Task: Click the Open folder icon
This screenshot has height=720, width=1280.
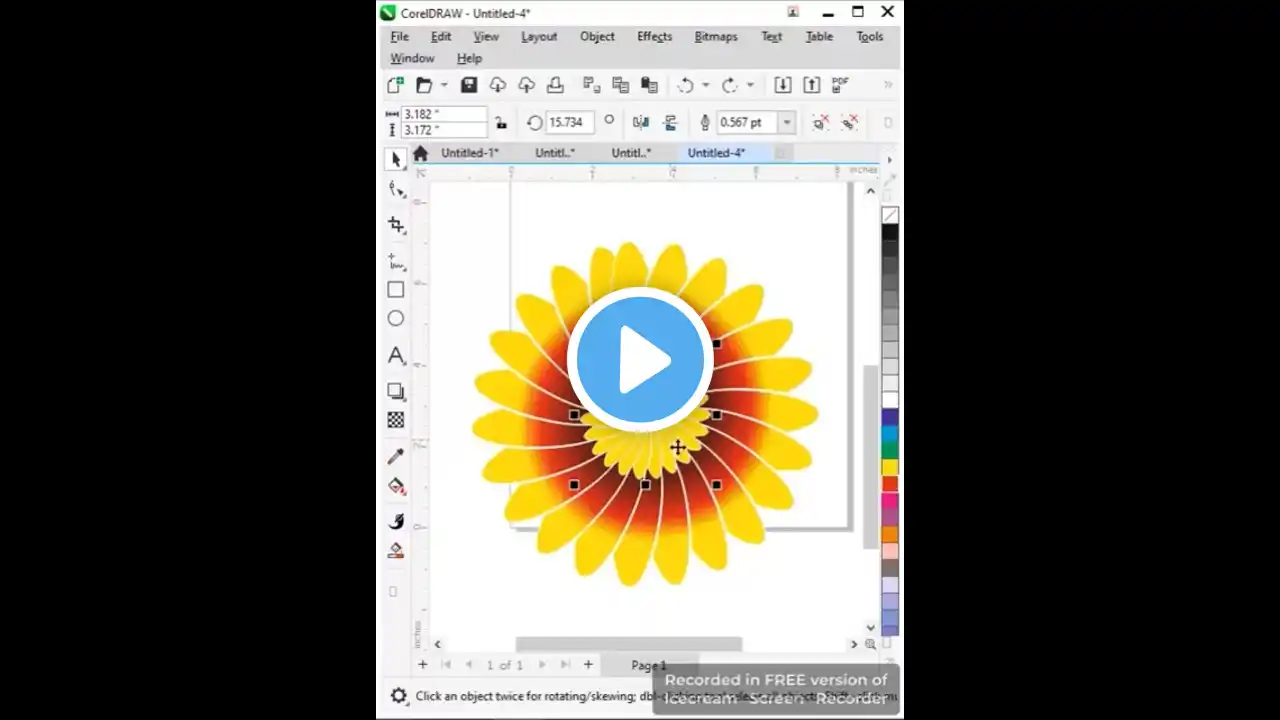Action: (x=424, y=85)
